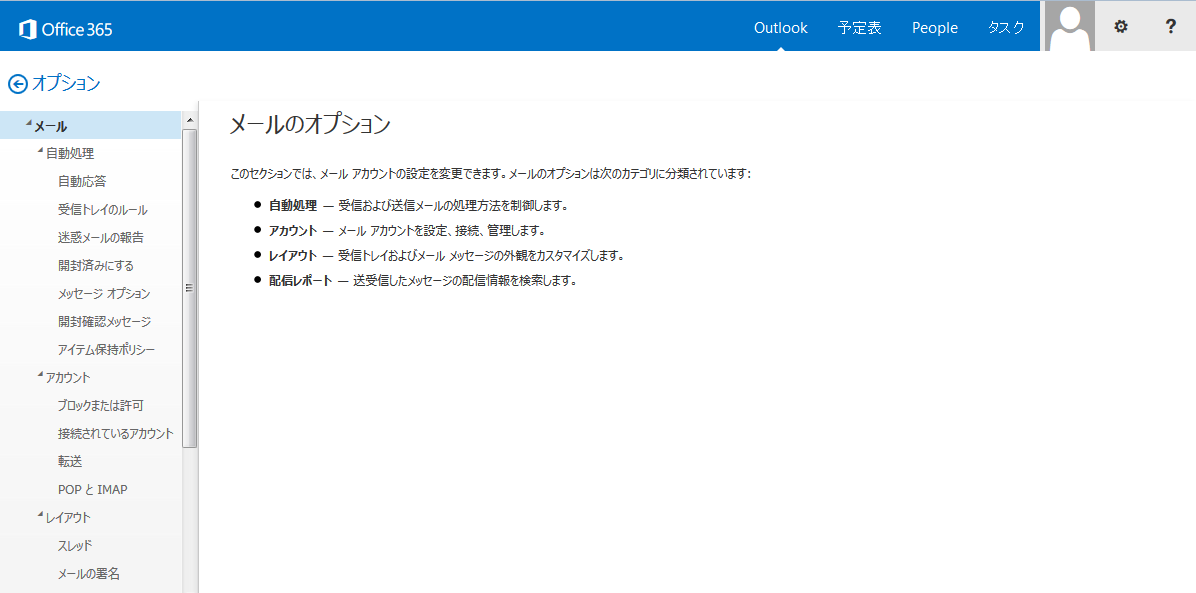This screenshot has width=1196, height=593.
Task: Click the user profile avatar picture
Action: tap(1069, 26)
